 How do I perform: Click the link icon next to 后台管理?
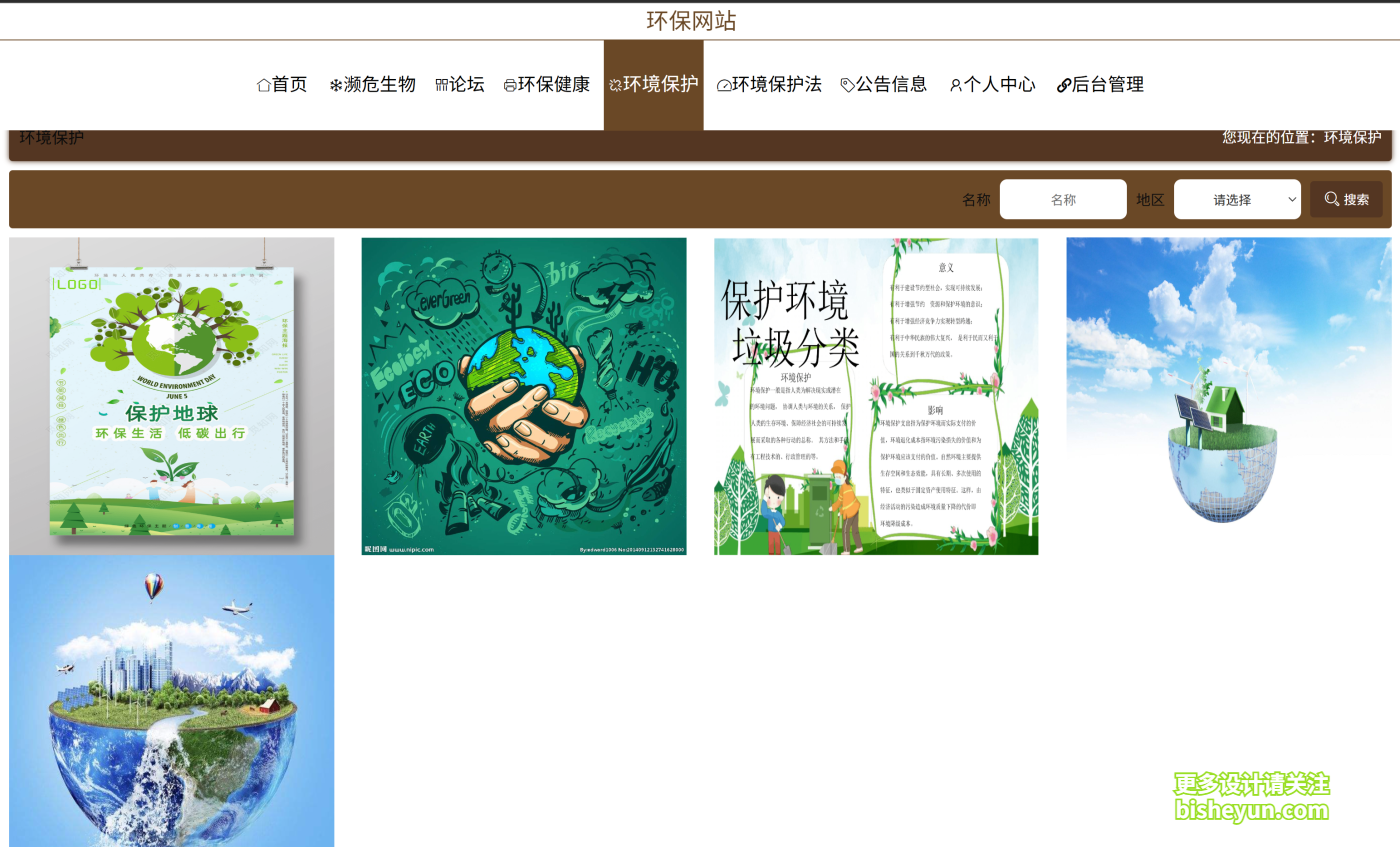pyautogui.click(x=1062, y=84)
